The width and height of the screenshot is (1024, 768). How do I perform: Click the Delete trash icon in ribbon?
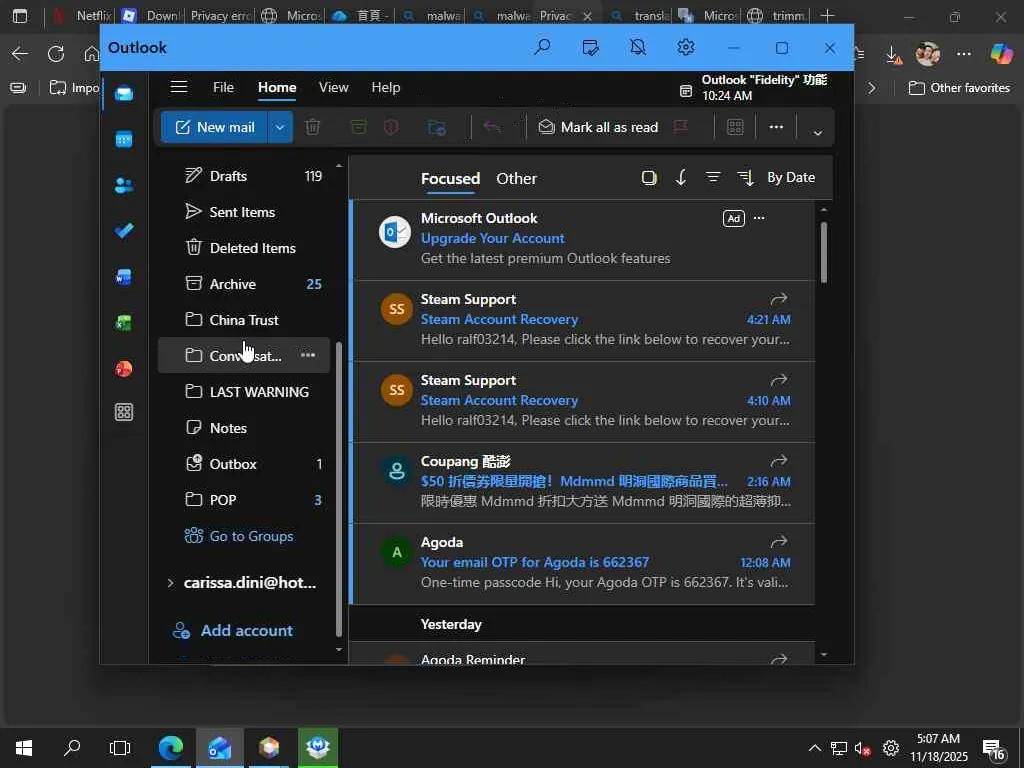pyautogui.click(x=313, y=127)
